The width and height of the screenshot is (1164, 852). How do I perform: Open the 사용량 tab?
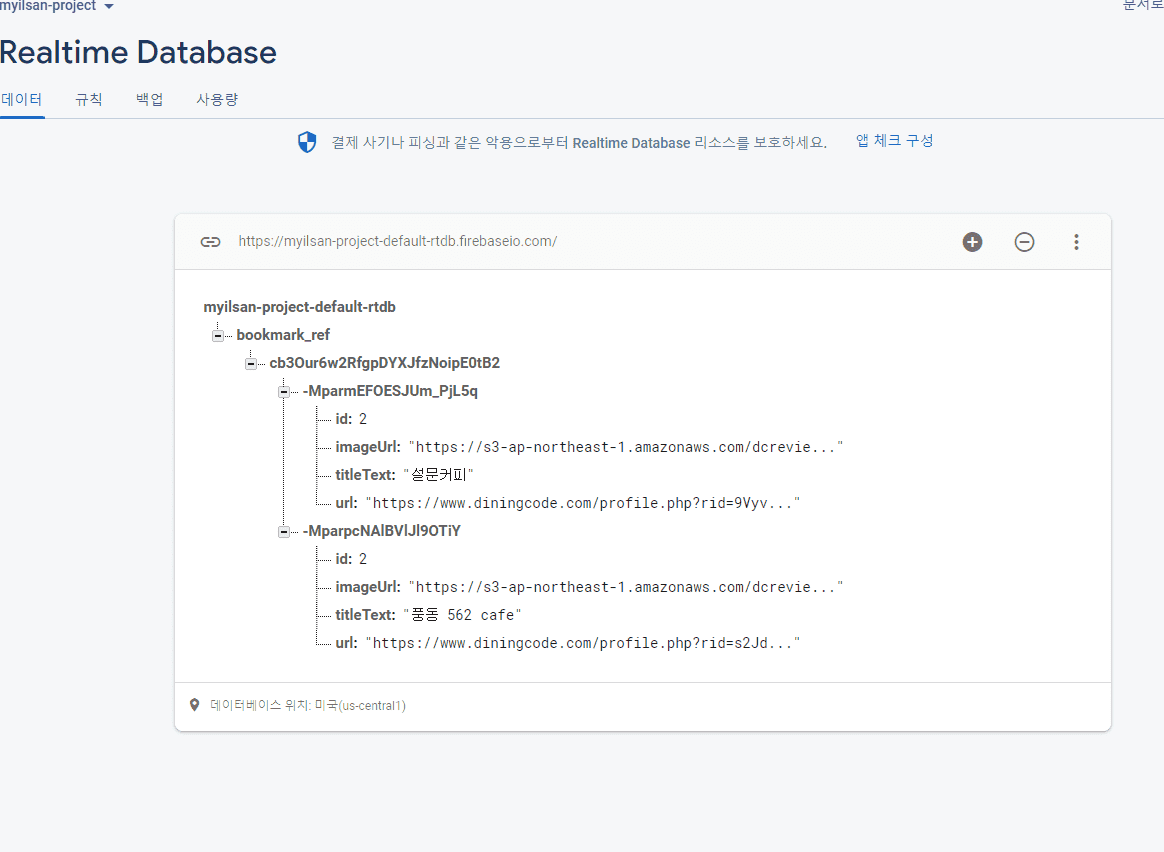(217, 99)
